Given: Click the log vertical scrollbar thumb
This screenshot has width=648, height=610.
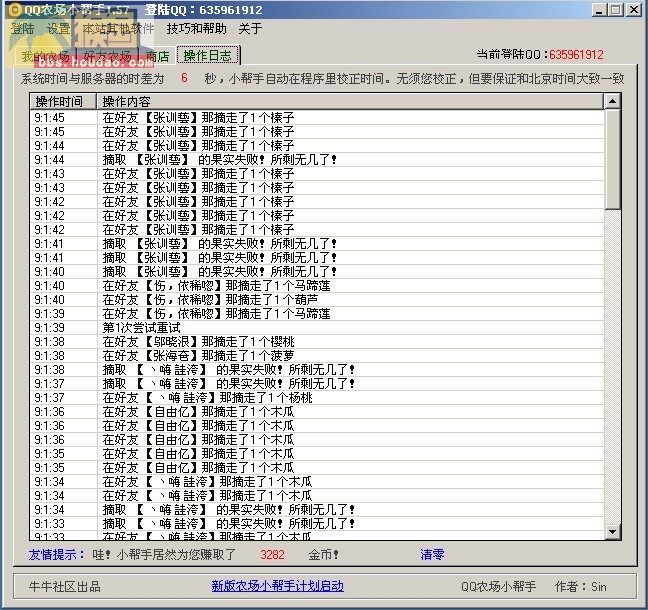Looking at the screenshot, I should pyautogui.click(x=612, y=159).
